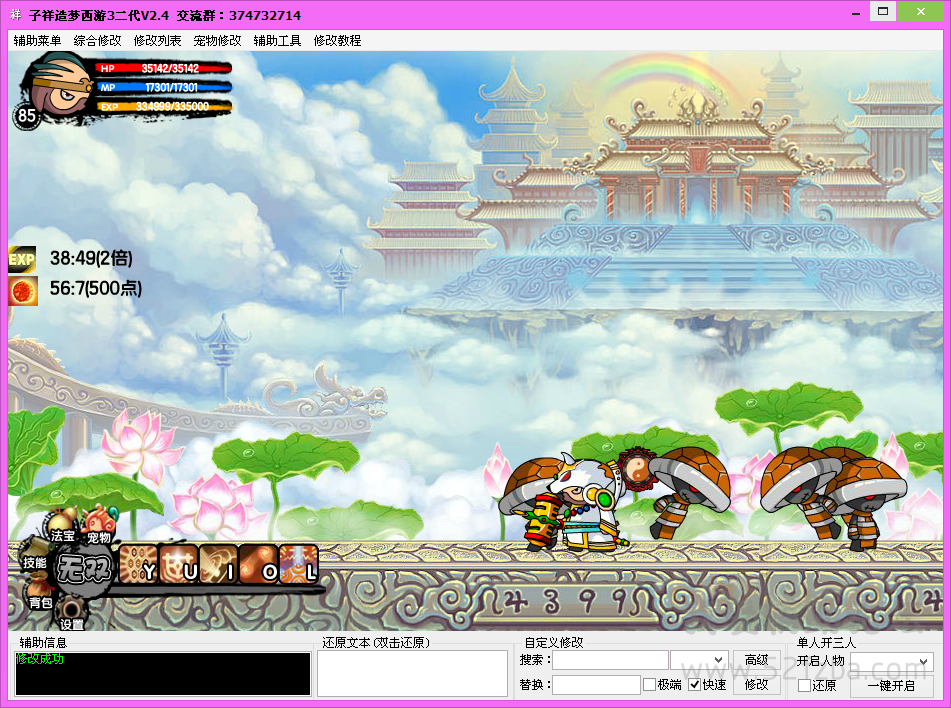This screenshot has width=951, height=708.
Task: Click the EXP double-experience buff icon
Action: click(22, 259)
